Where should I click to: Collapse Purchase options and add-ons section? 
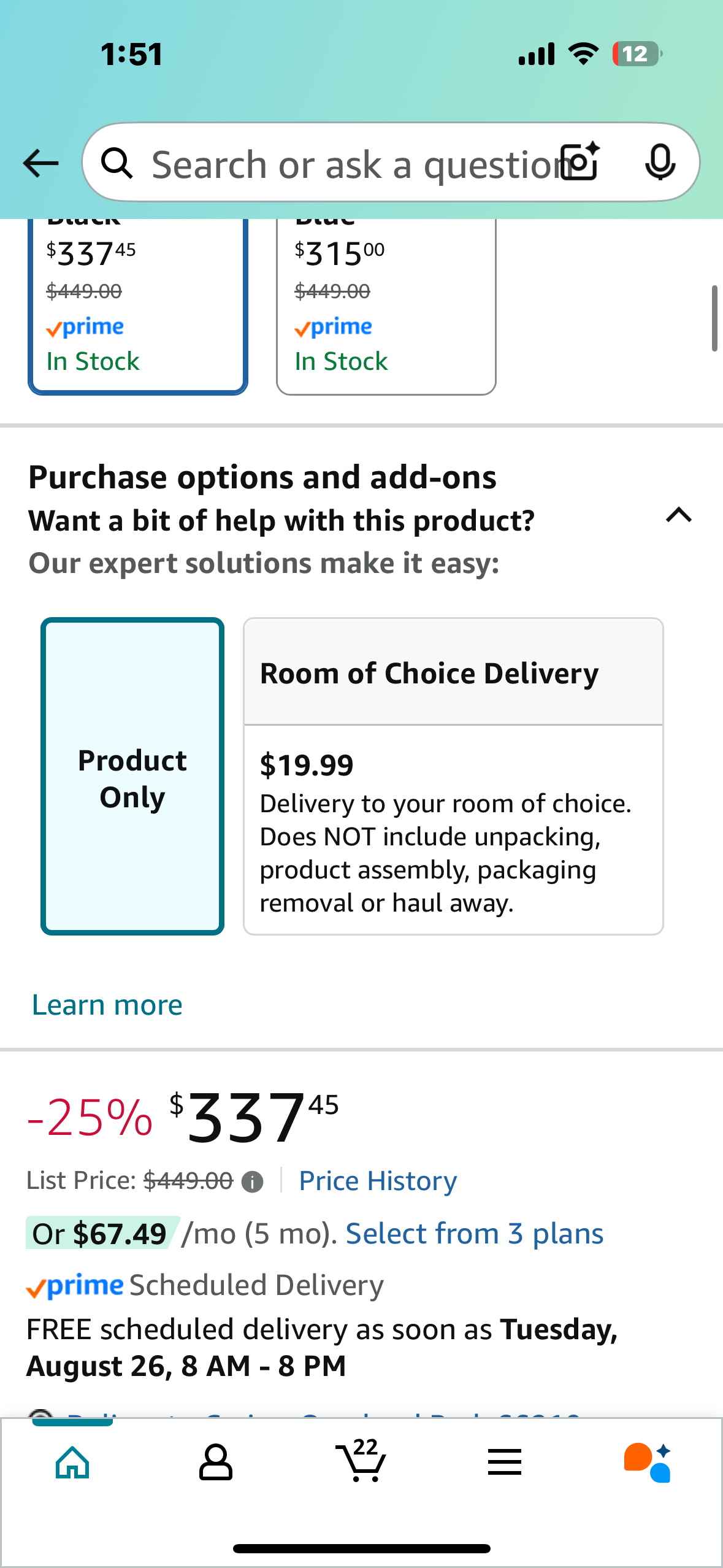pos(678,515)
